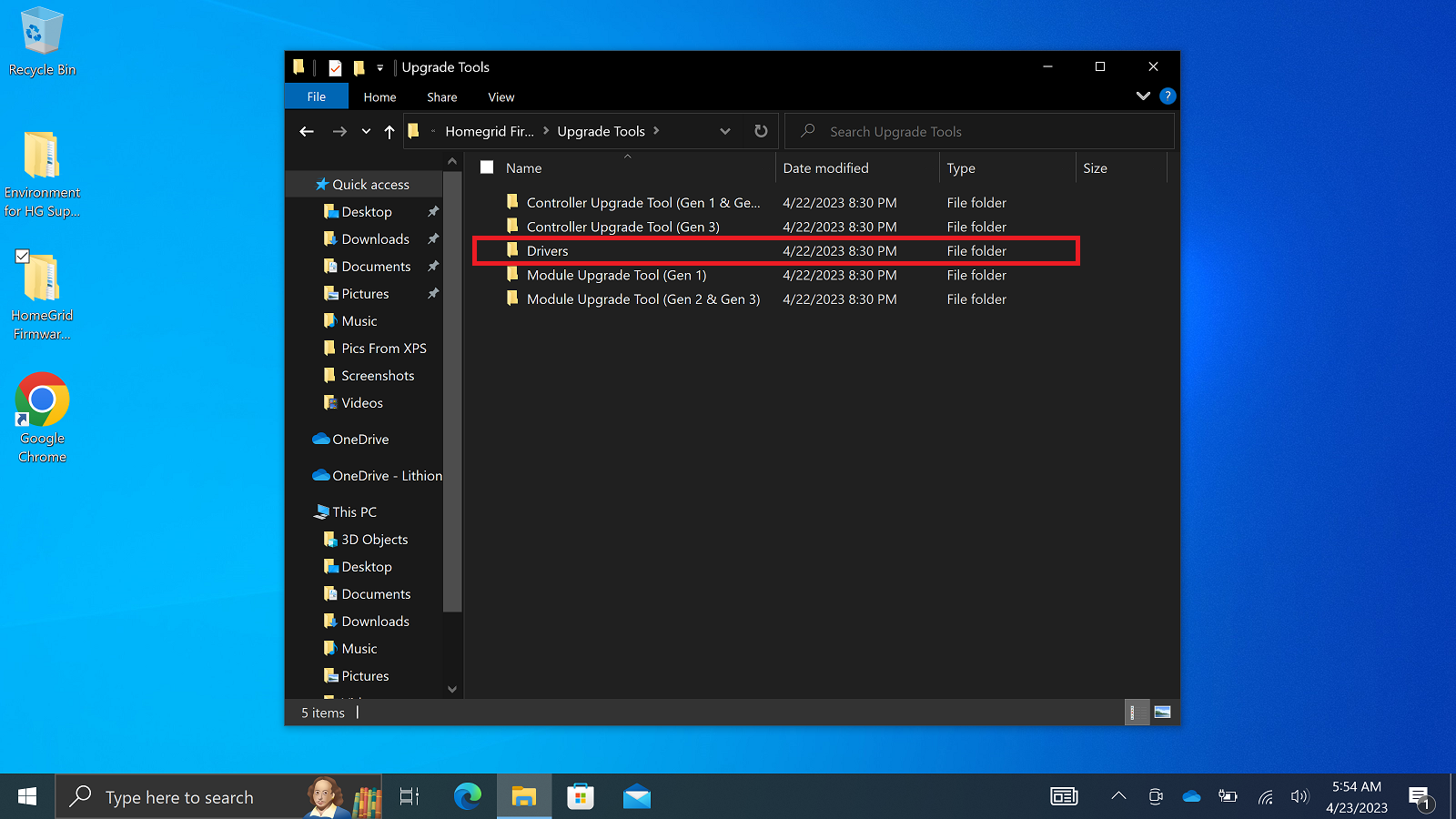This screenshot has width=1456, height=819.
Task: Switch to large icons view layout
Action: tap(1162, 713)
